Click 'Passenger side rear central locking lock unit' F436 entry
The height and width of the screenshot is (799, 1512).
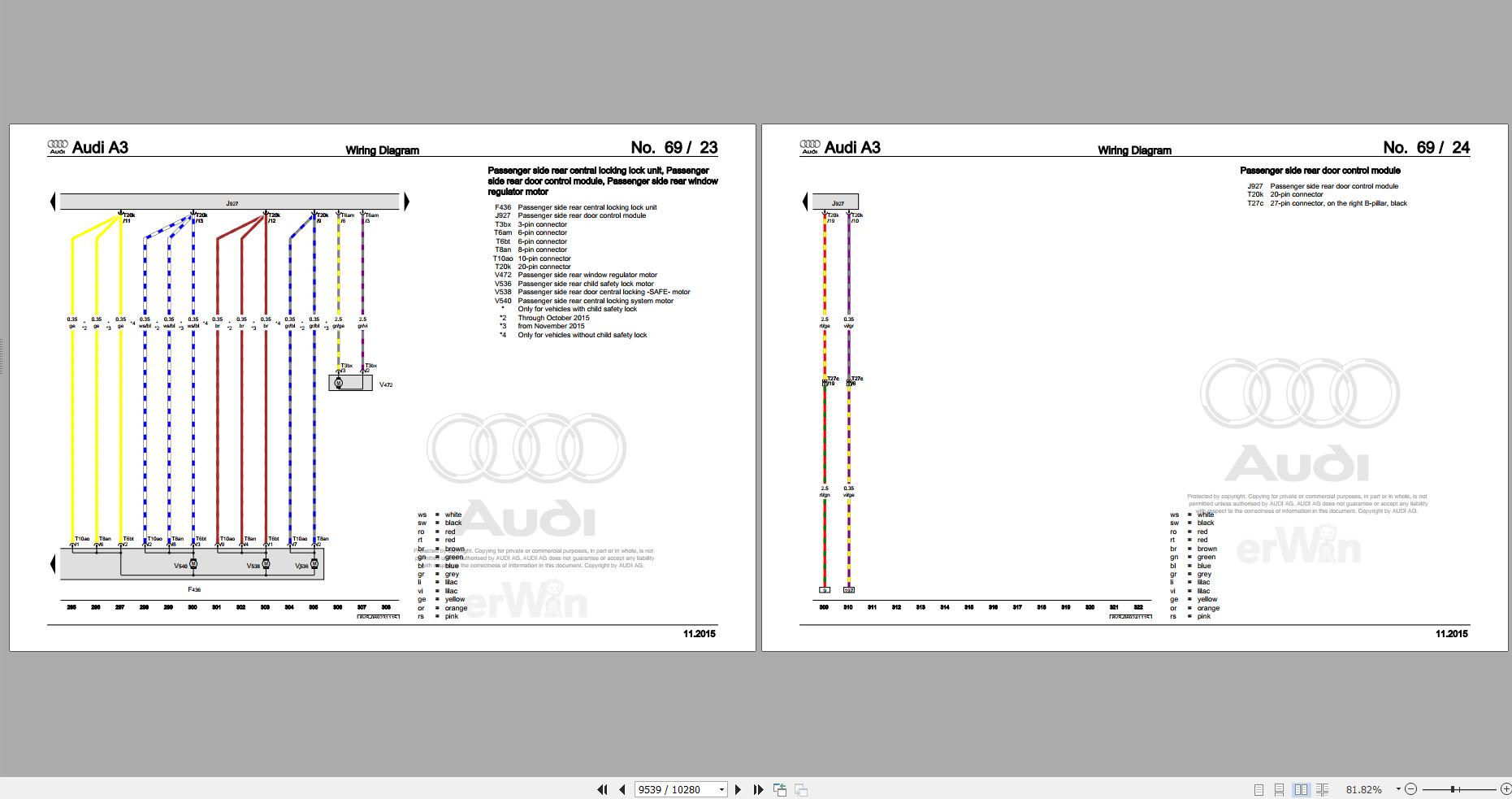[x=587, y=207]
